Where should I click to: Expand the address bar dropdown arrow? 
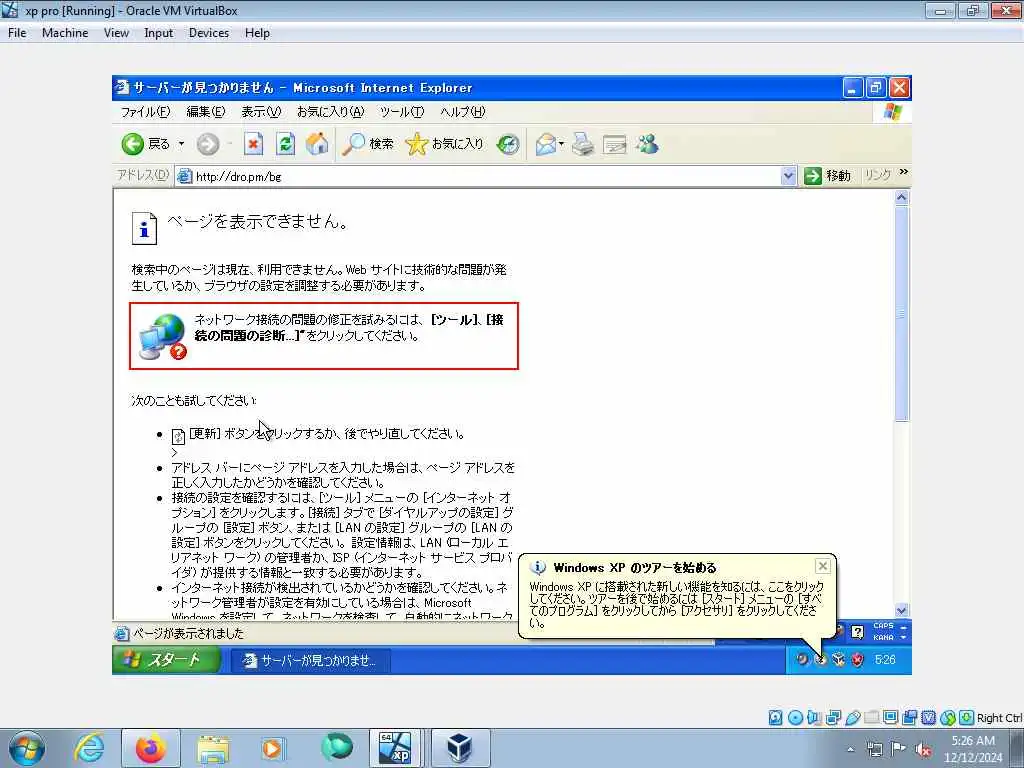pyautogui.click(x=788, y=176)
